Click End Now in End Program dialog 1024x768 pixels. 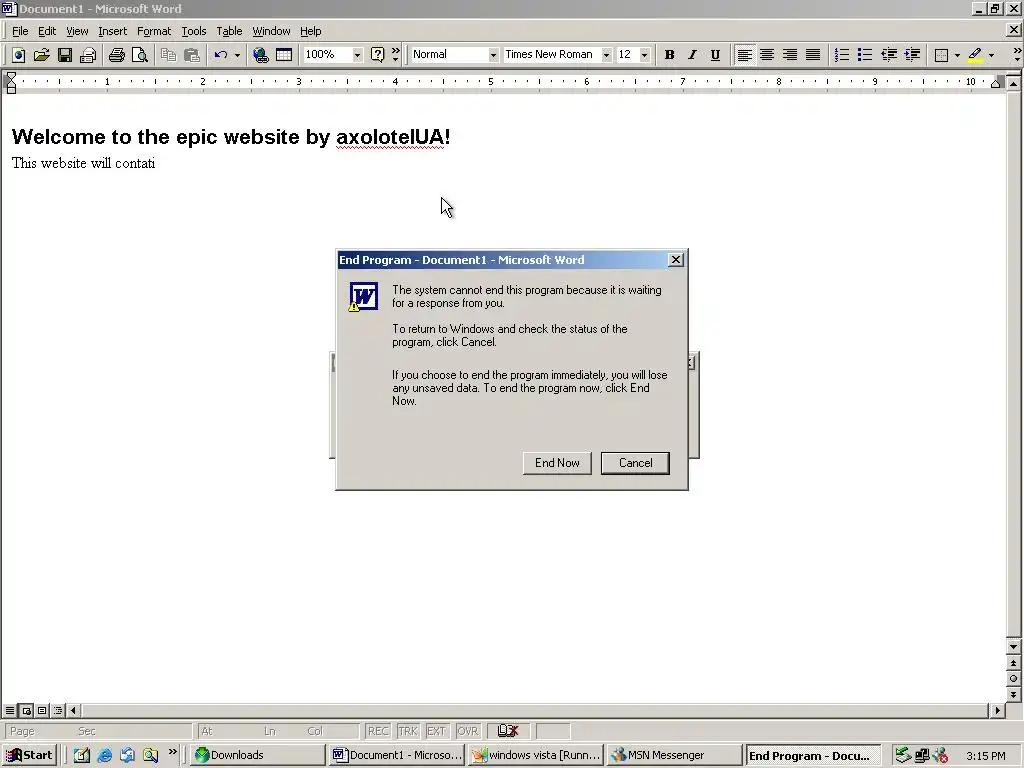(557, 463)
